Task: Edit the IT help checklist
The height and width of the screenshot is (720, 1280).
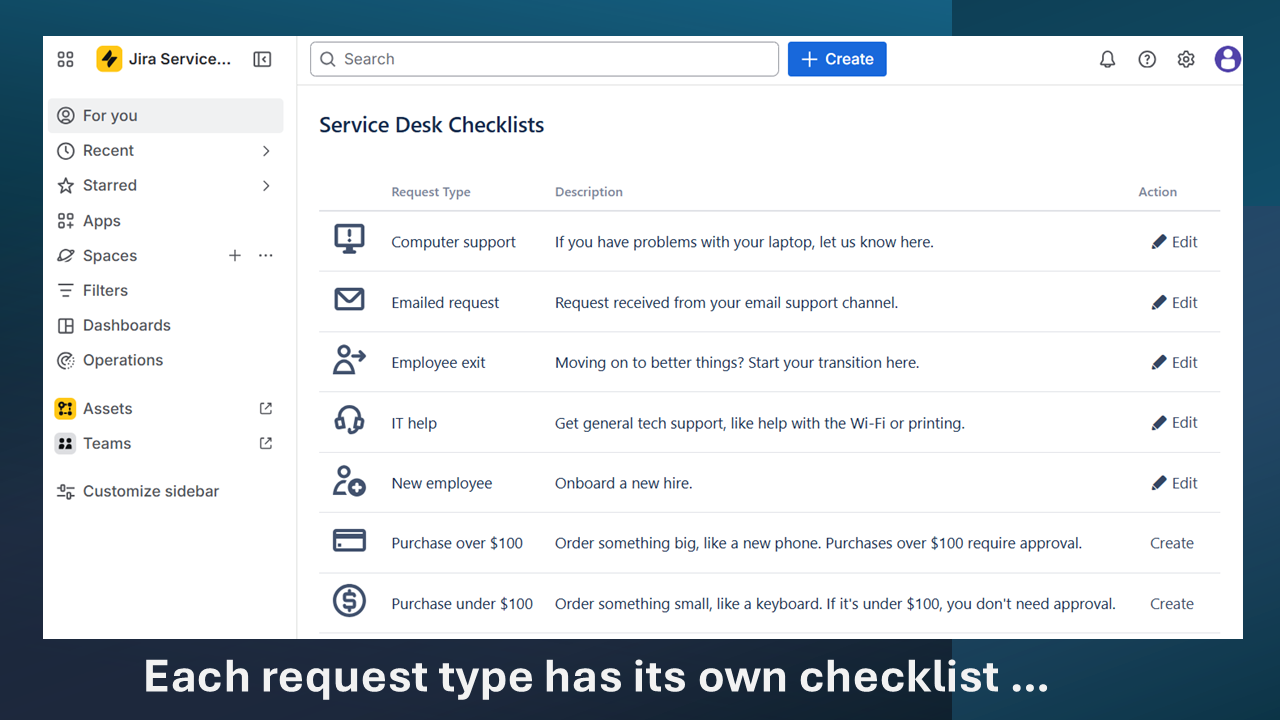Action: click(1174, 422)
